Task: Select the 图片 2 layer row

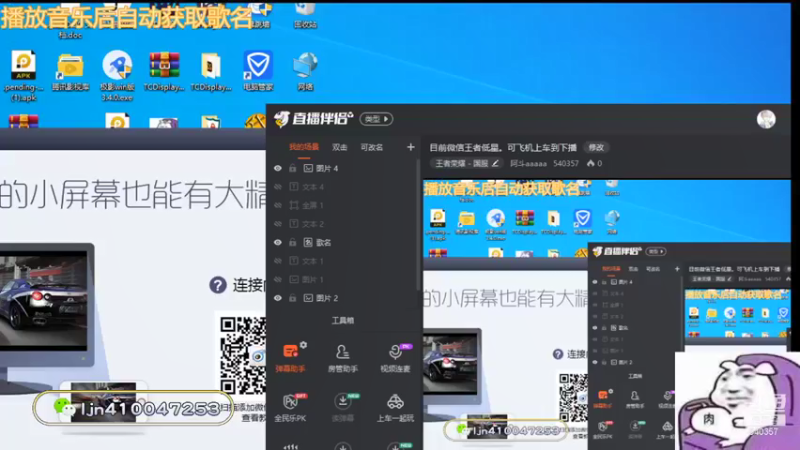Action: pos(343,298)
